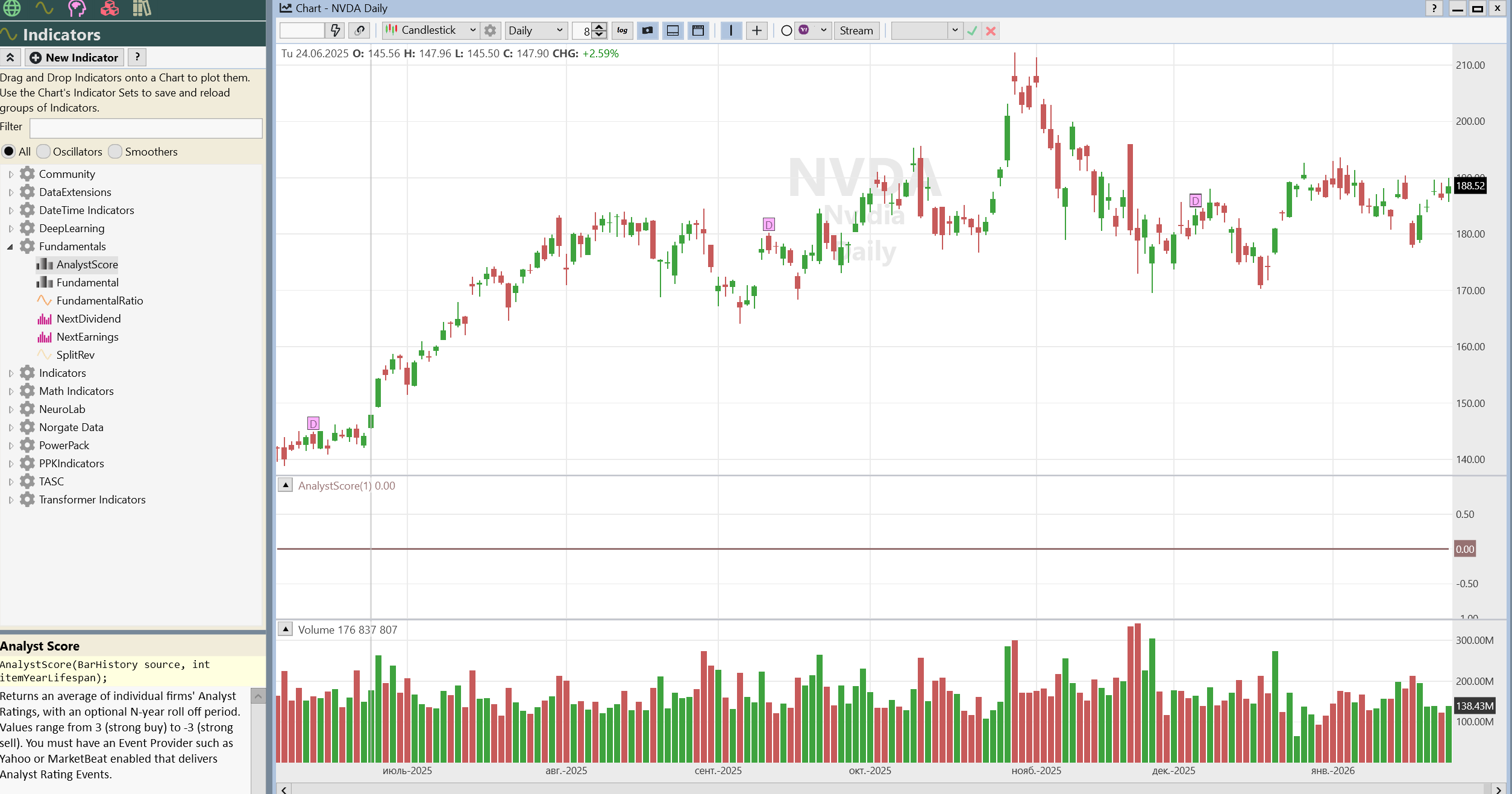Expand the Norgate Data indicator folder

11,427
